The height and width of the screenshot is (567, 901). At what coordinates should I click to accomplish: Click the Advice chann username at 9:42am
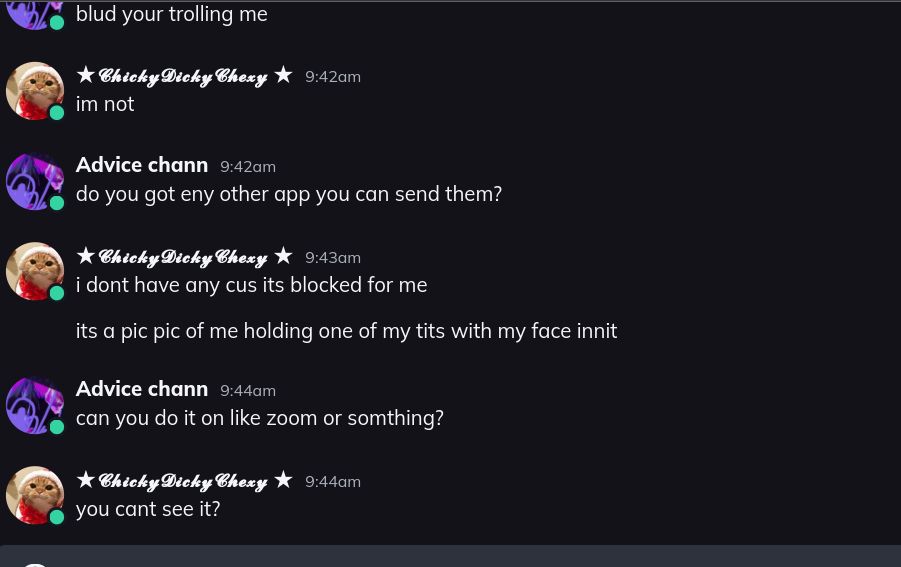click(142, 165)
